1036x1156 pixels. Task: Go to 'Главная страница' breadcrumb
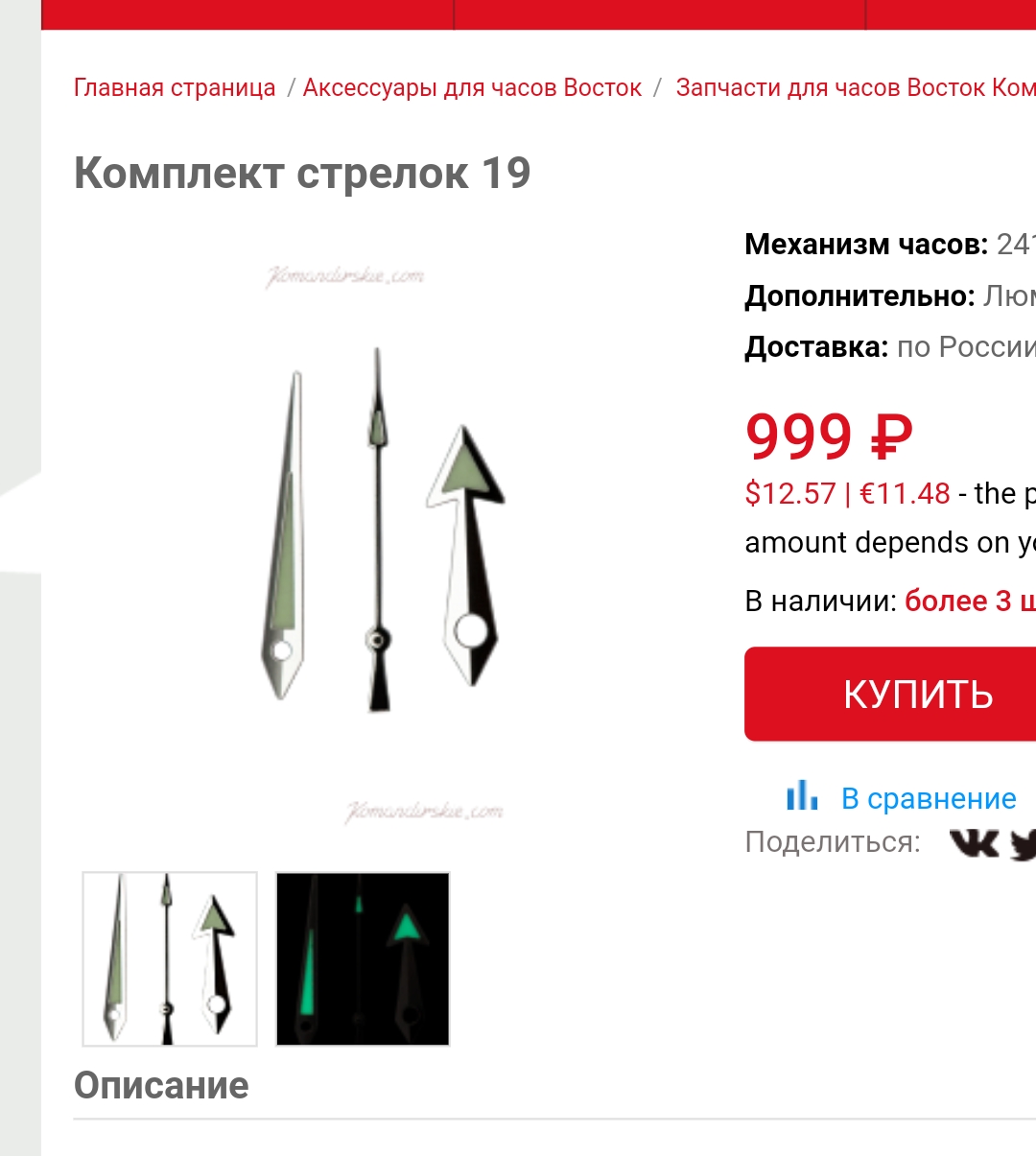click(175, 88)
